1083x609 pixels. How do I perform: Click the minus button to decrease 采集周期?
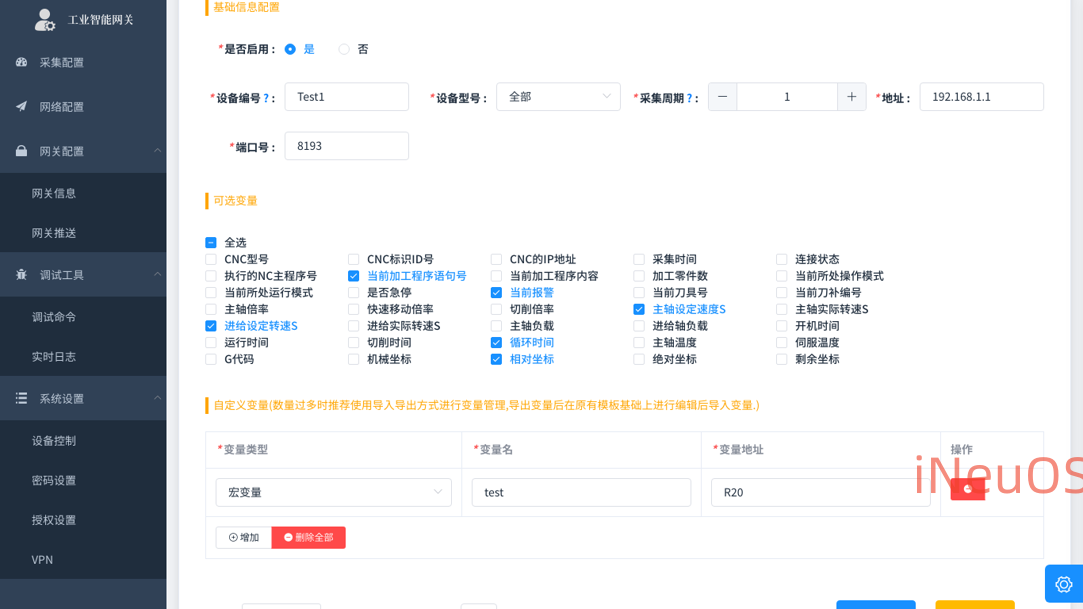click(x=722, y=97)
